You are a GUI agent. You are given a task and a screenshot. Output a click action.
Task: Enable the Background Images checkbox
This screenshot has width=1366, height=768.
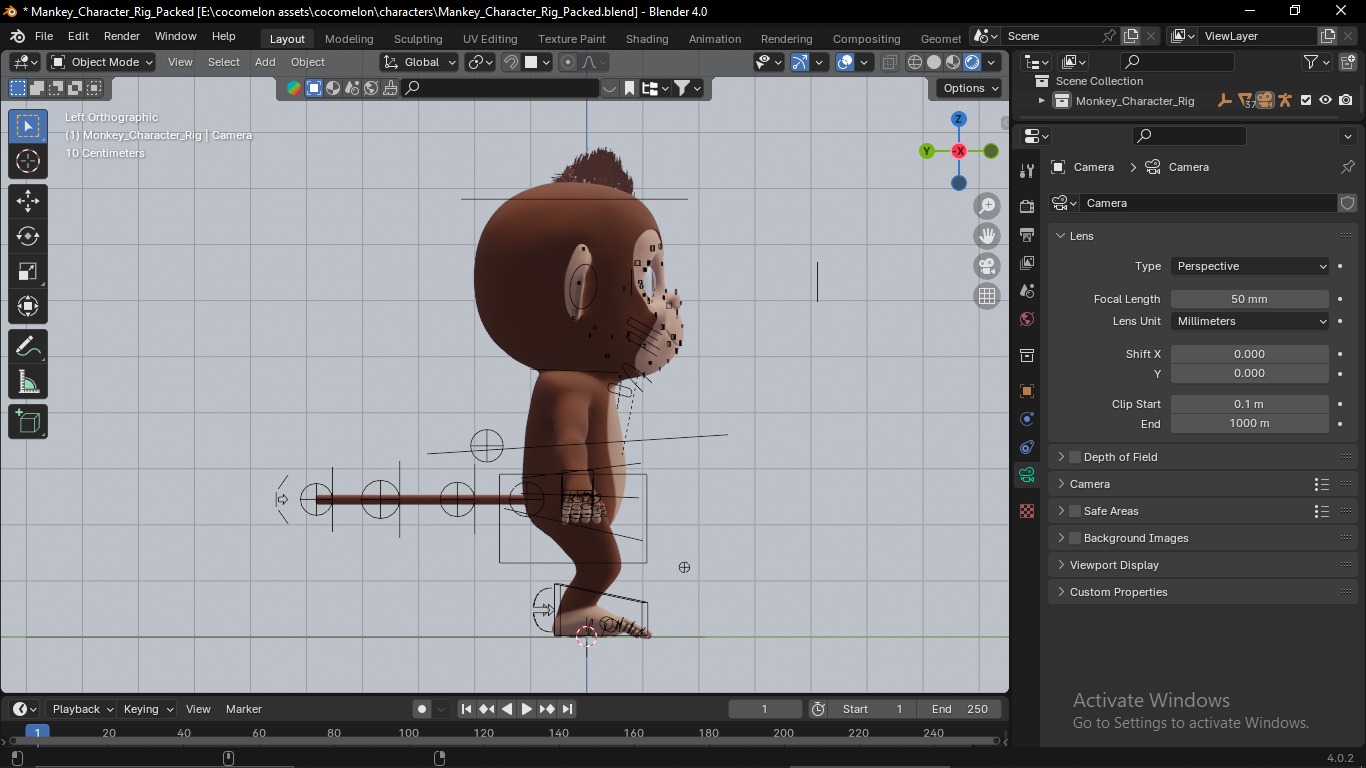[1075, 538]
